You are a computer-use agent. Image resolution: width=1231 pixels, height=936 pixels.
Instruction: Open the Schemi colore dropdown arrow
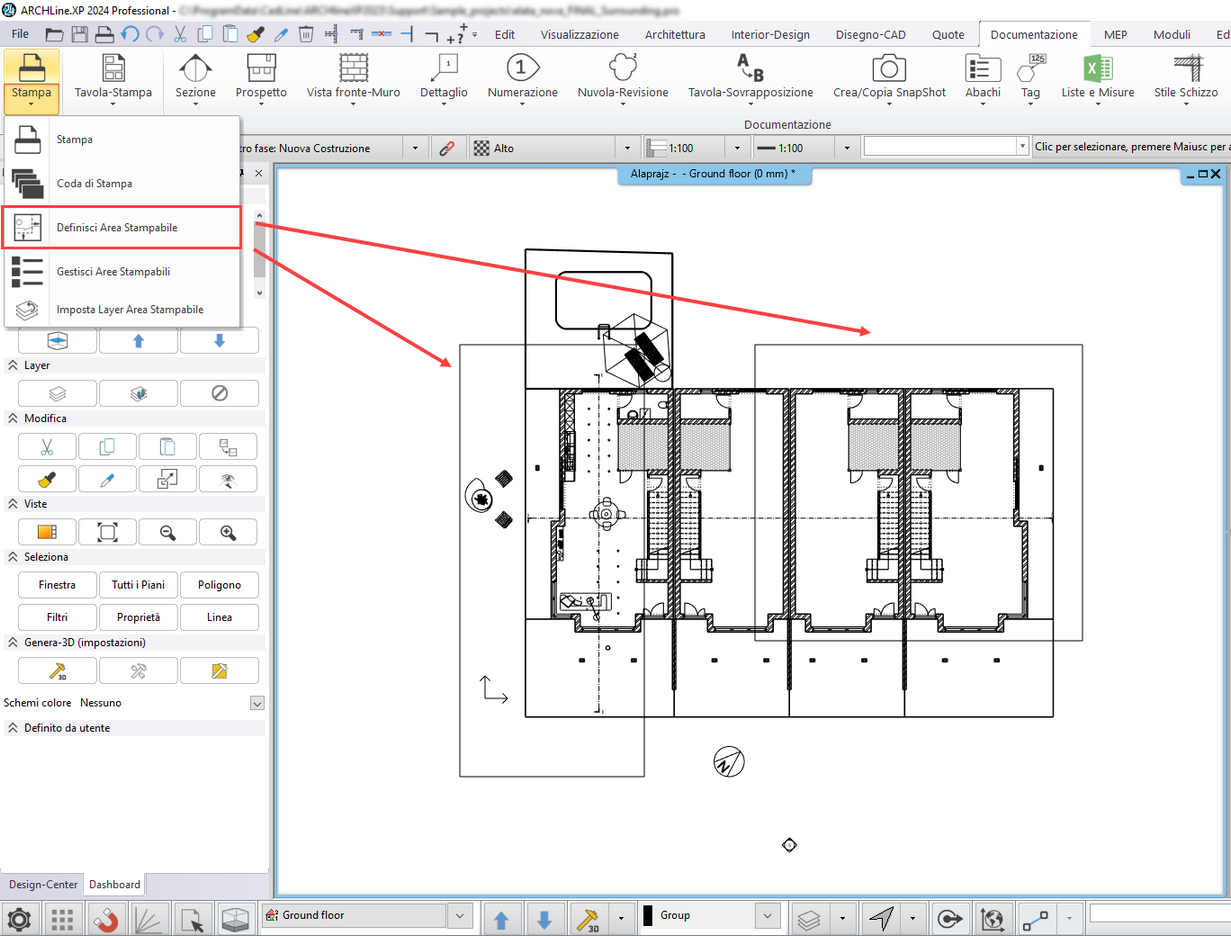point(257,703)
